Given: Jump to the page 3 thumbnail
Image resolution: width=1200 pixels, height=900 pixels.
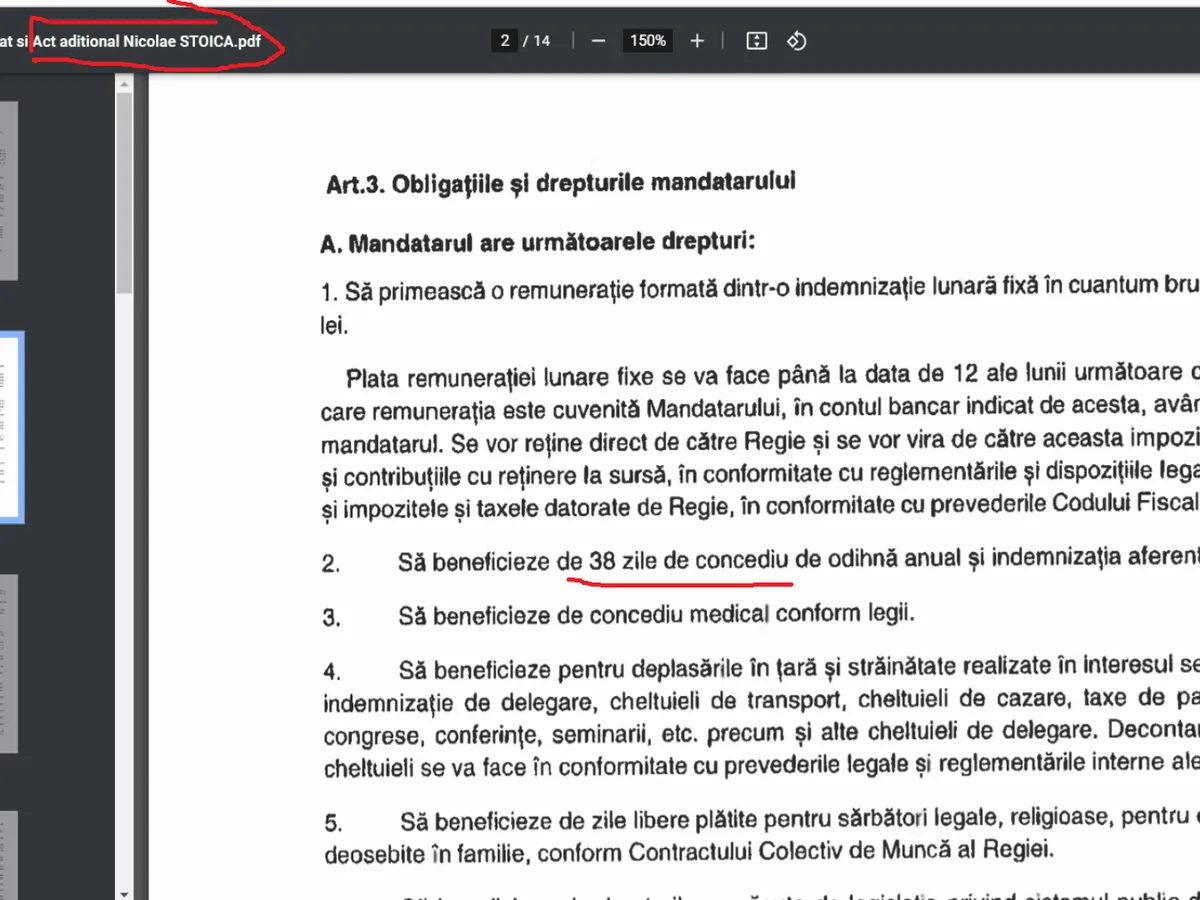Looking at the screenshot, I should [x=8, y=663].
